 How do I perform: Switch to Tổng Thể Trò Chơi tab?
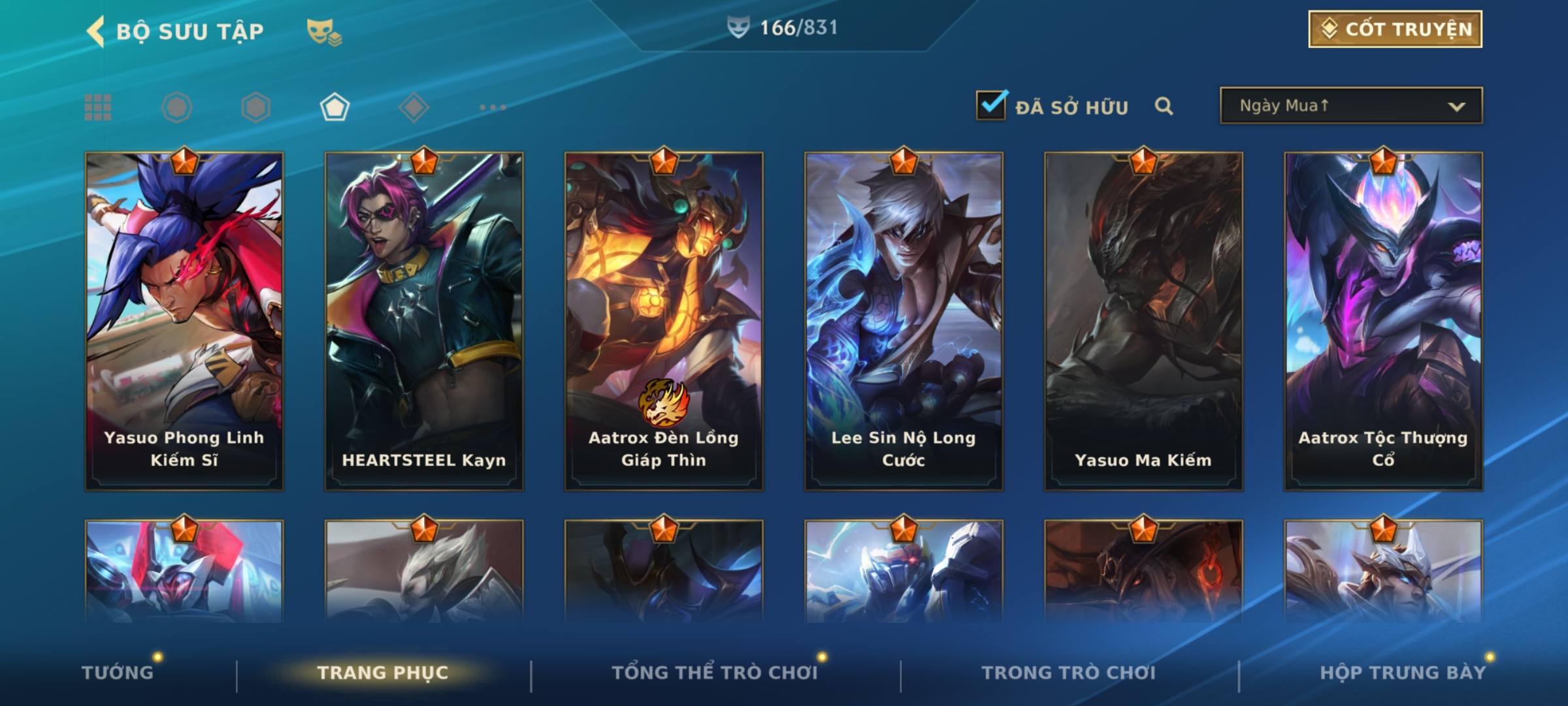(x=715, y=673)
